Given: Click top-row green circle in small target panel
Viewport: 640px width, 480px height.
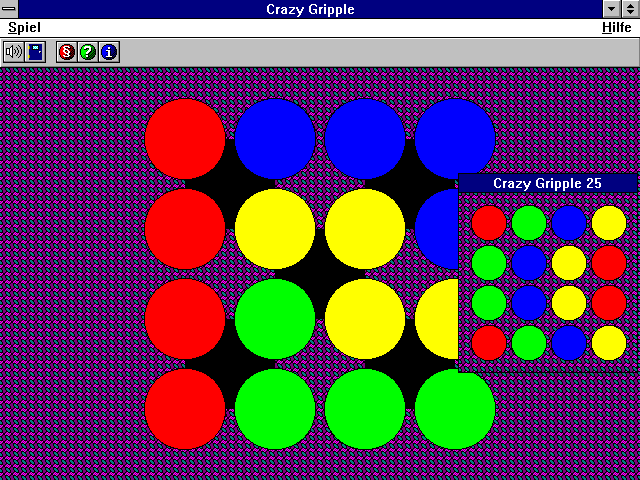Looking at the screenshot, I should (x=529, y=223).
